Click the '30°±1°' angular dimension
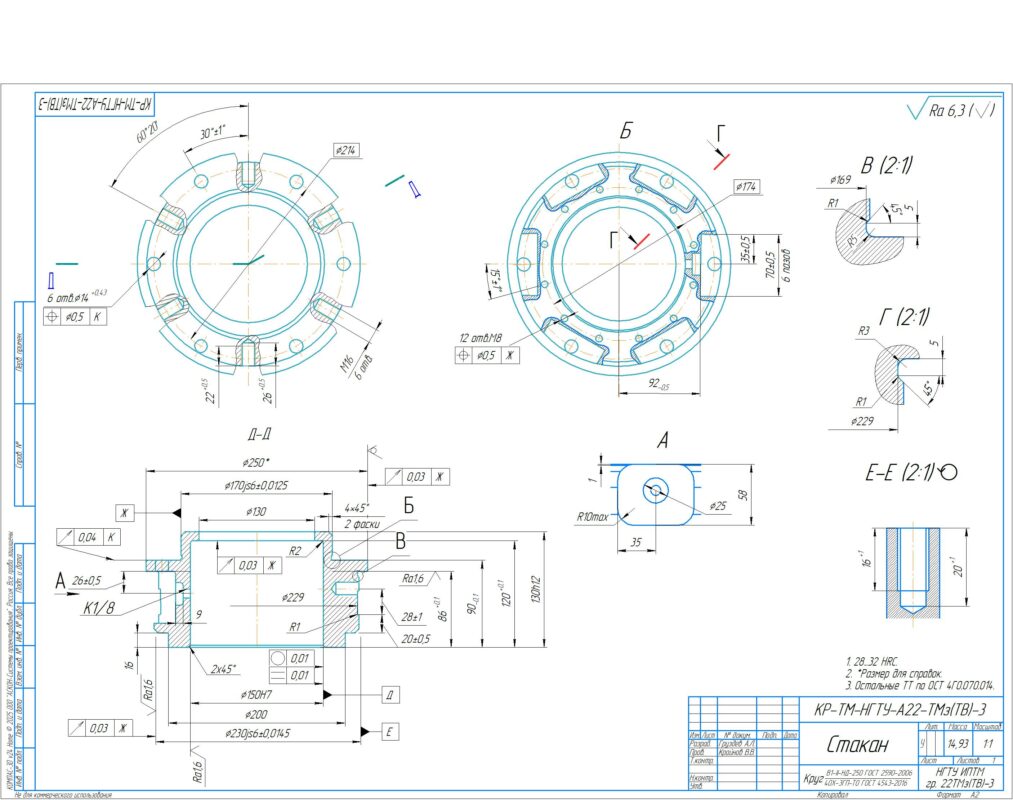The width and height of the screenshot is (1013, 800). point(213,132)
